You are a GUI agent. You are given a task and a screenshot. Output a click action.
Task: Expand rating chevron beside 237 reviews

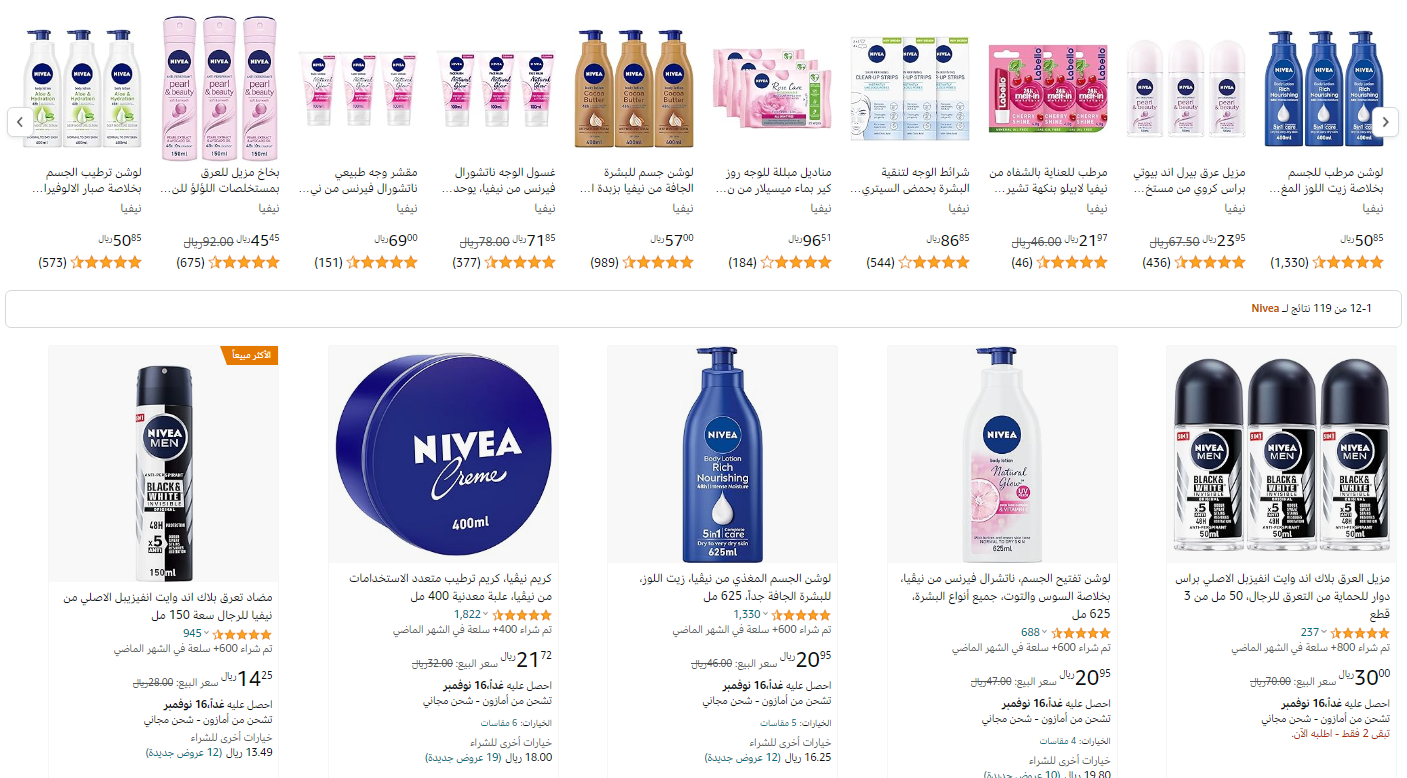(1324, 633)
